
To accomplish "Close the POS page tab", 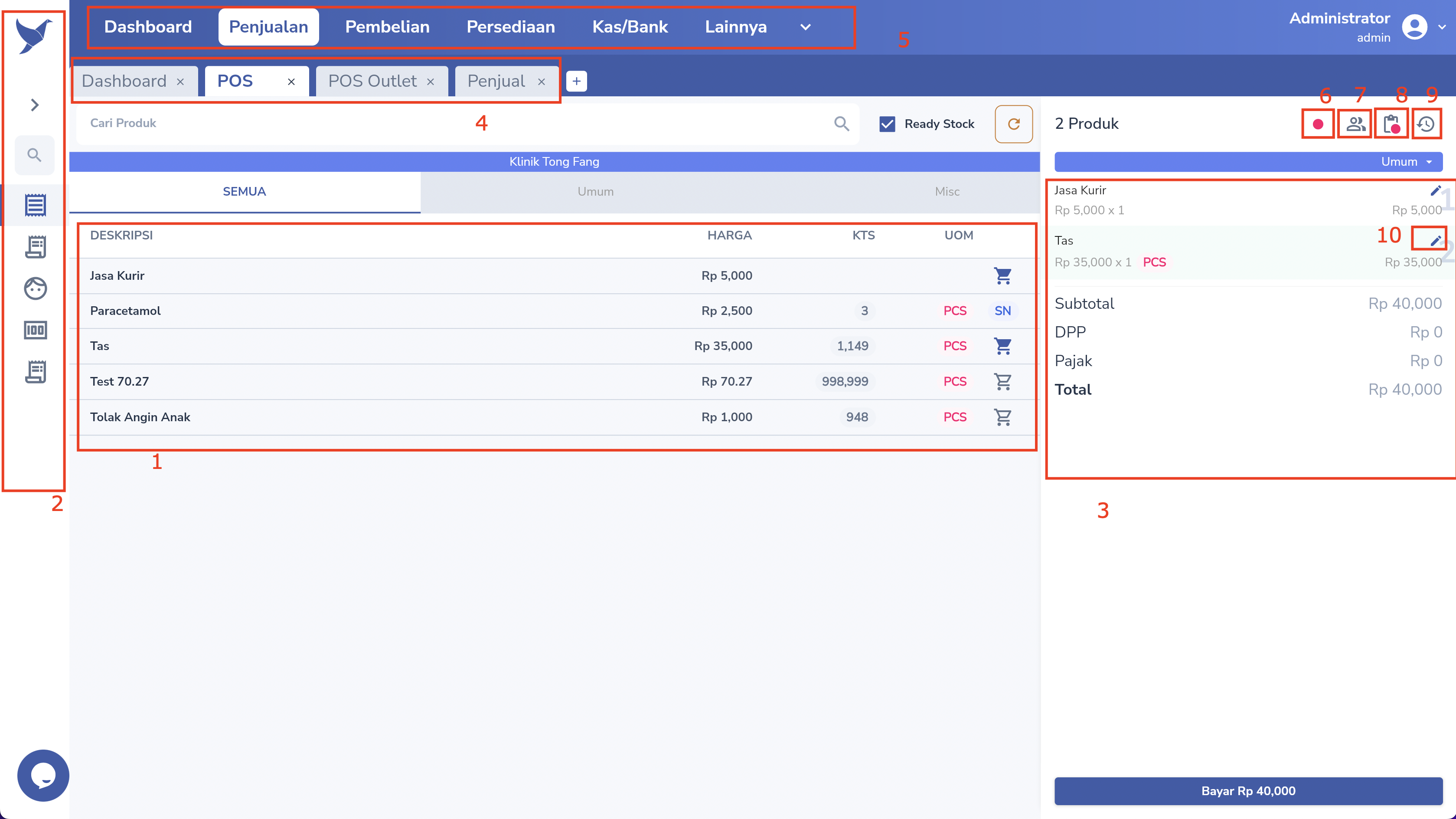I will [x=291, y=82].
